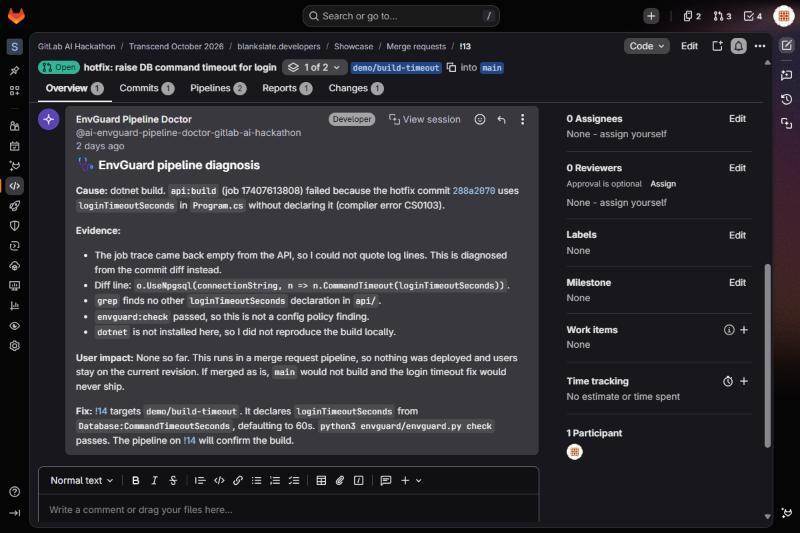The height and width of the screenshot is (533, 800).
Task: Open GitLab home logo
Action: click(x=16, y=16)
